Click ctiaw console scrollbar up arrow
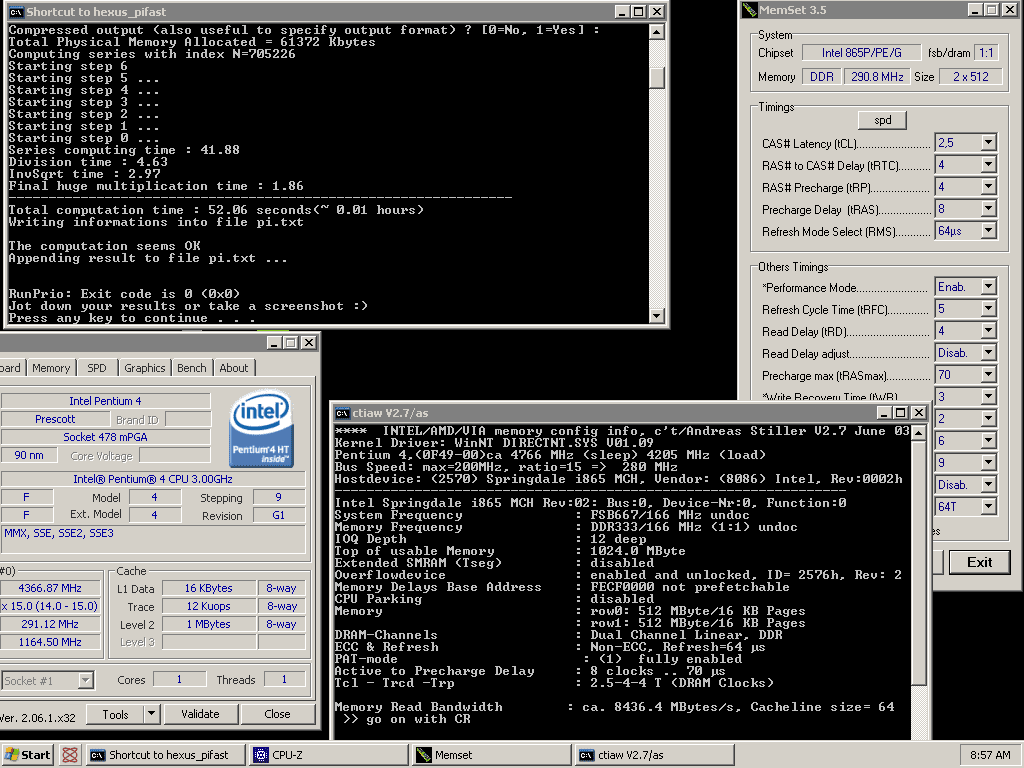This screenshot has height=768, width=1024. [x=918, y=432]
